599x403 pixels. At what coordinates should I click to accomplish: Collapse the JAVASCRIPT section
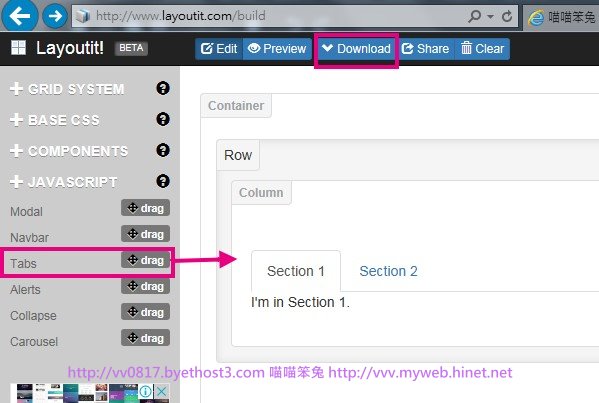coord(64,181)
